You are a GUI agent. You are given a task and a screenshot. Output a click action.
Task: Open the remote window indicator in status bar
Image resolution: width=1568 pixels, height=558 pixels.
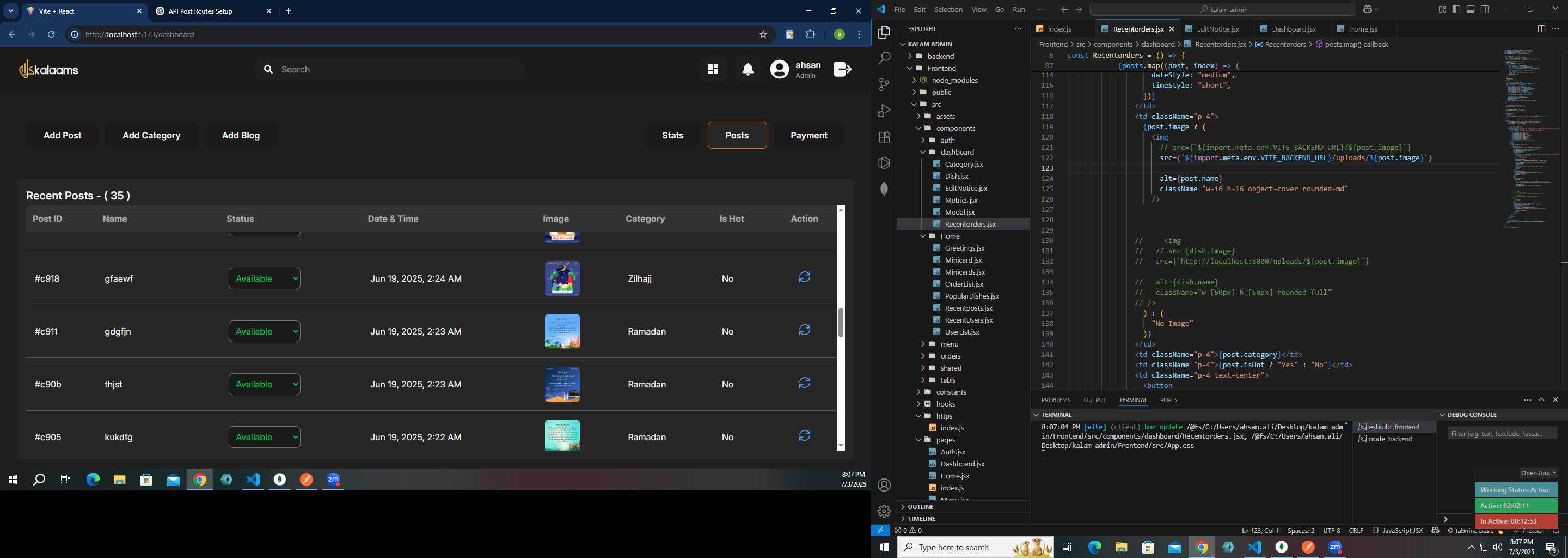tap(880, 531)
